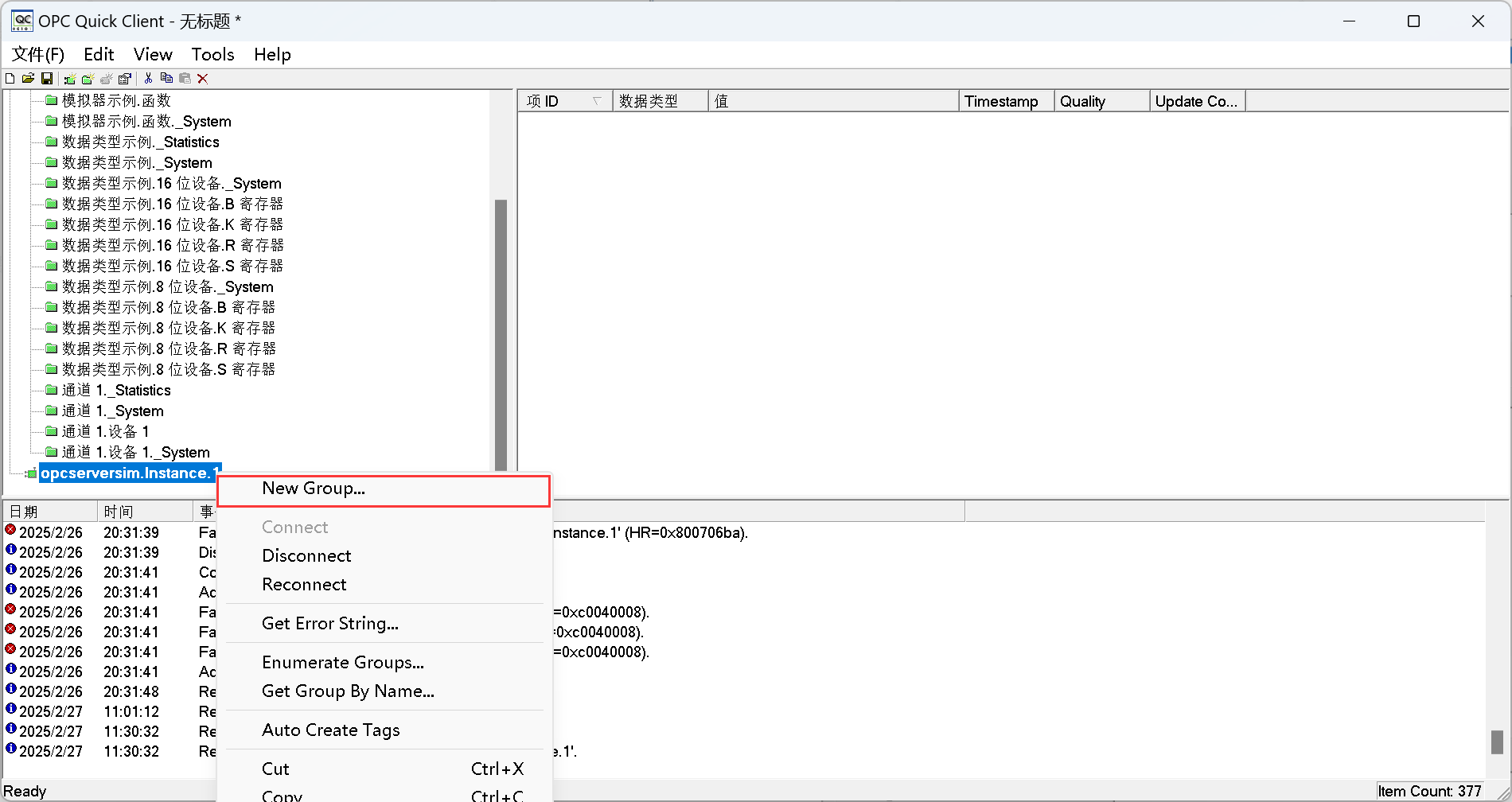Click the tree panel vertical scrollbar thumb
Viewport: 1512px width, 802px height.
pyautogui.click(x=501, y=334)
